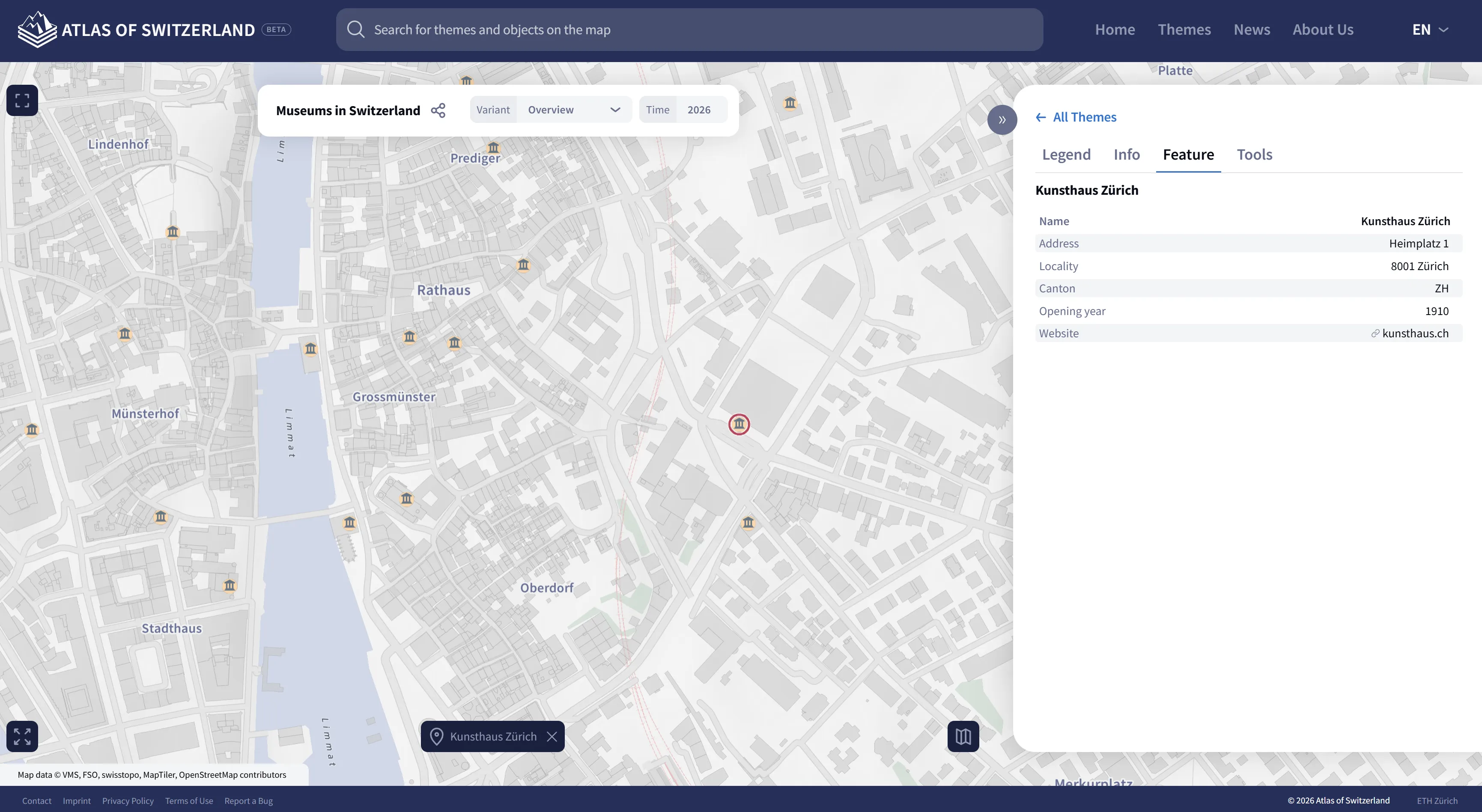
Task: Go to Home in top navigation
Action: [x=1114, y=30]
